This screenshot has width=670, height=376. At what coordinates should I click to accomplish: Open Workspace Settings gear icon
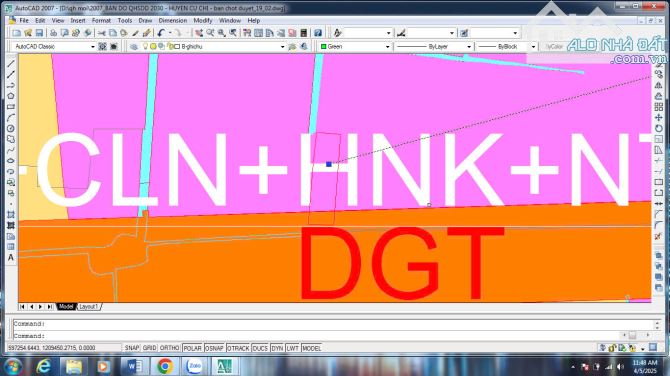tap(103, 47)
